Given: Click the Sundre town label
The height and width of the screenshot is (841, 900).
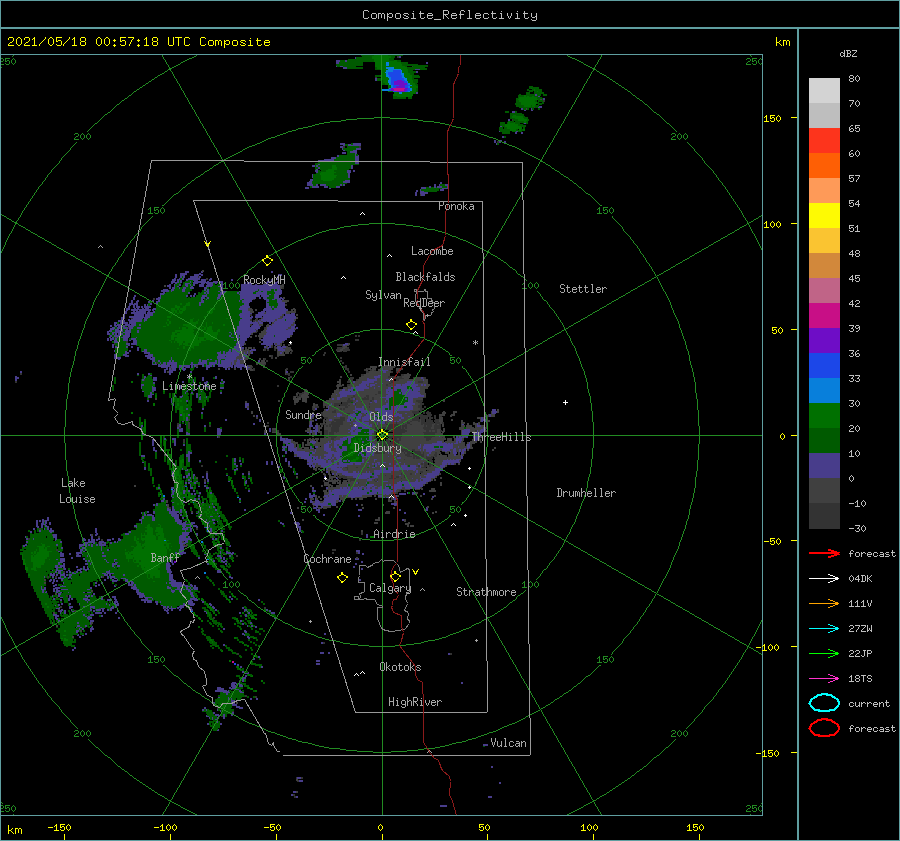Looking at the screenshot, I should 303,414.
